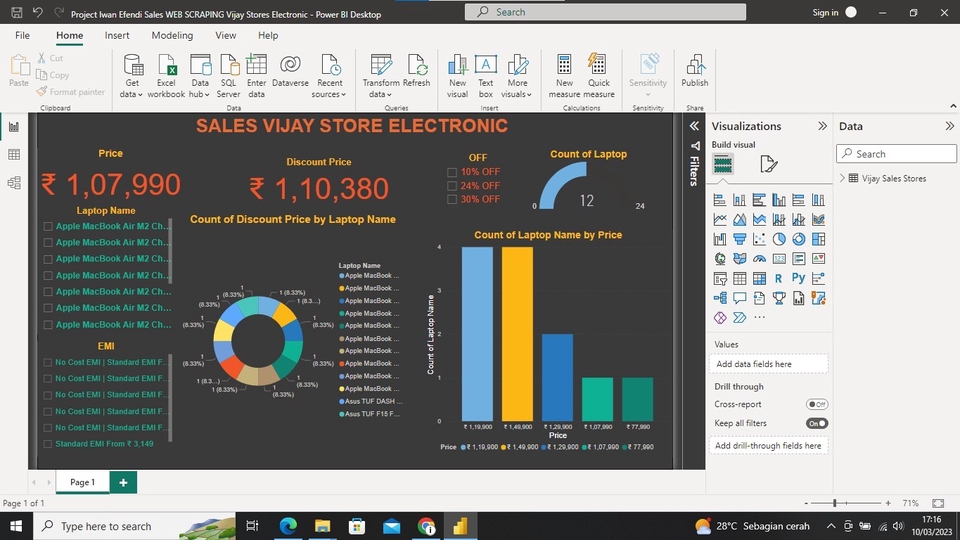The width and height of the screenshot is (960, 540).
Task: Expand the Vijay Sales Stores table
Action: [842, 178]
